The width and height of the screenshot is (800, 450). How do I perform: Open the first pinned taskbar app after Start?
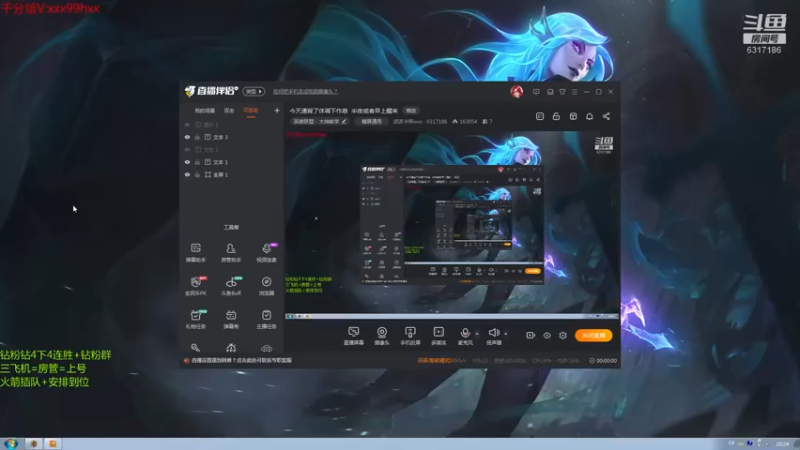[34, 443]
